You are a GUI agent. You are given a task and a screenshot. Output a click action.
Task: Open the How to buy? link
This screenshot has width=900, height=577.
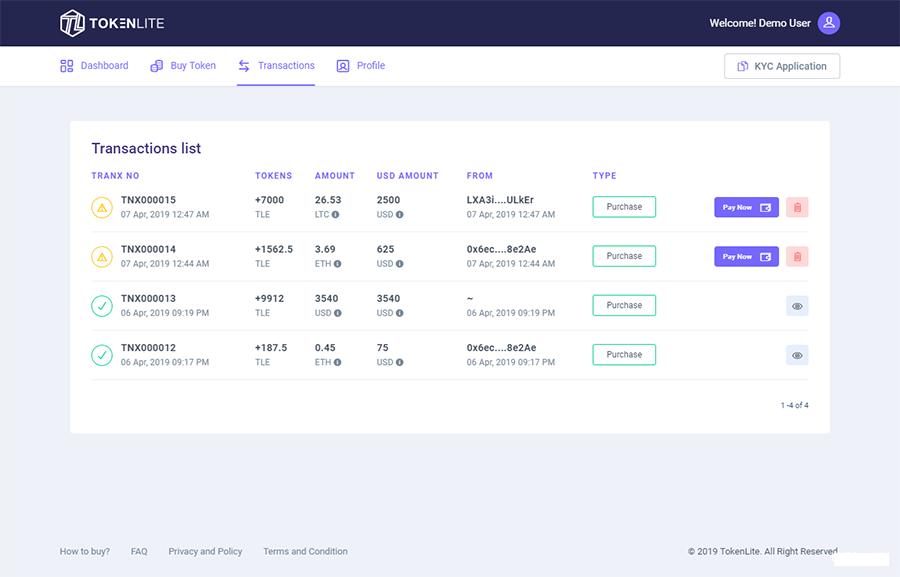point(85,551)
